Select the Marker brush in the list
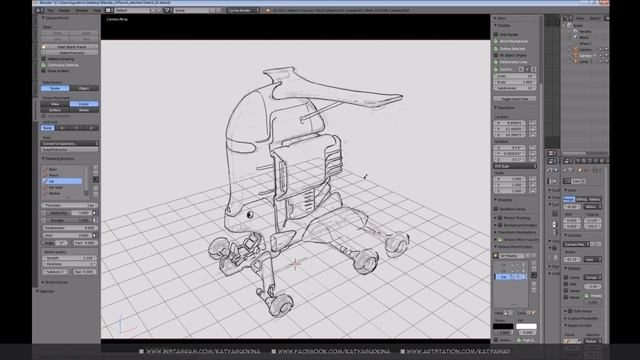 [x=62, y=193]
